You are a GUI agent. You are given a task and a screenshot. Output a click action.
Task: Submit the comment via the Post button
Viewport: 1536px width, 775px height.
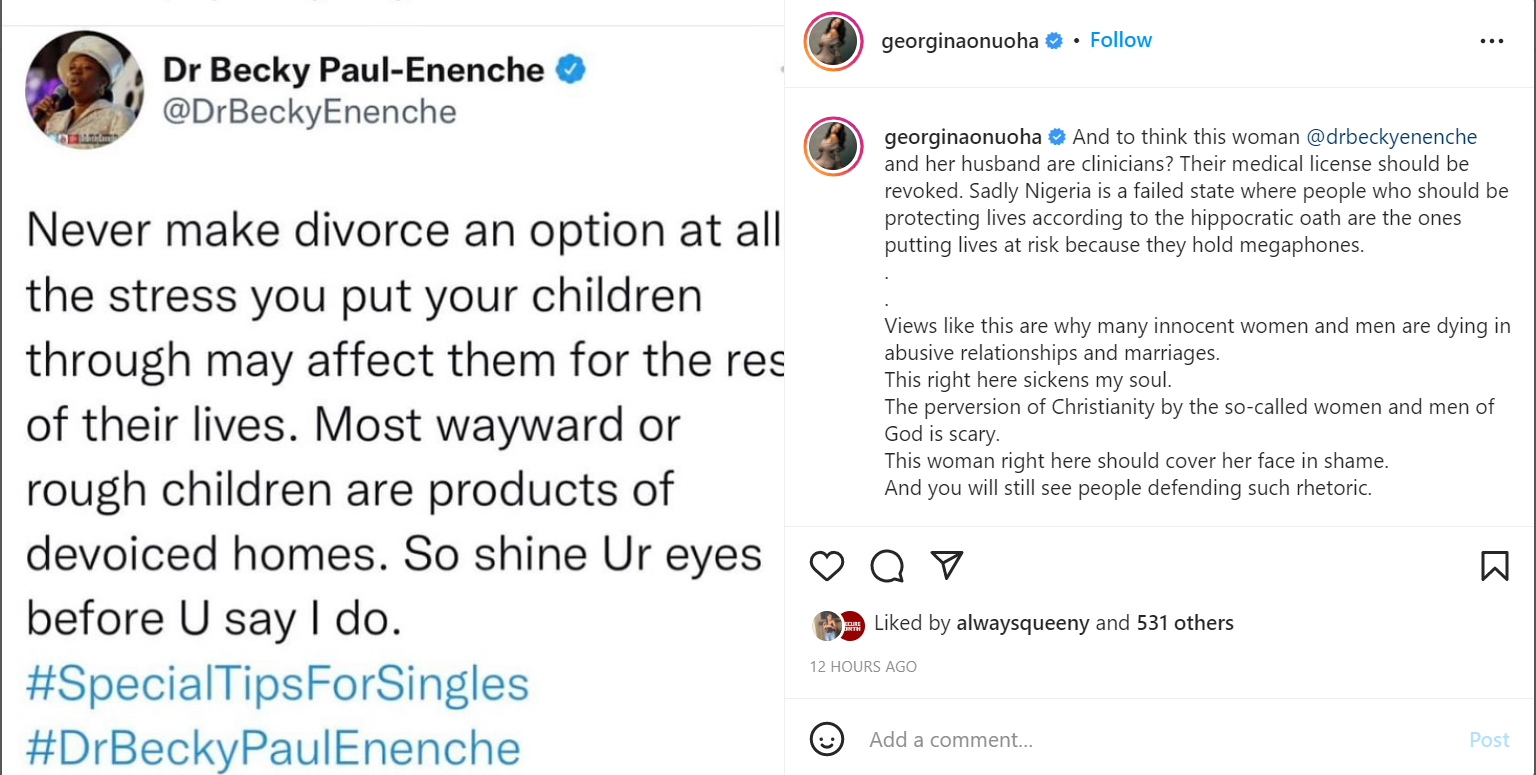pyautogui.click(x=1489, y=740)
